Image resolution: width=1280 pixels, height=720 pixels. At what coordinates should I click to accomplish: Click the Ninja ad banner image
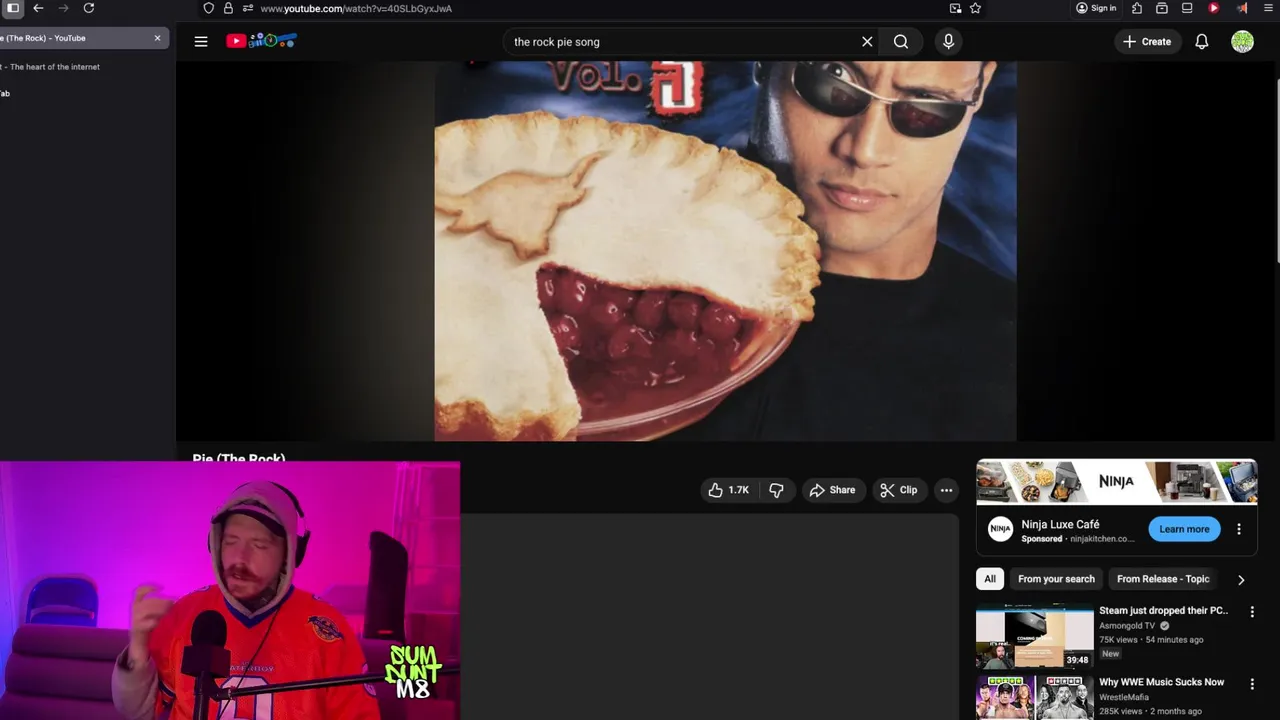(1116, 482)
